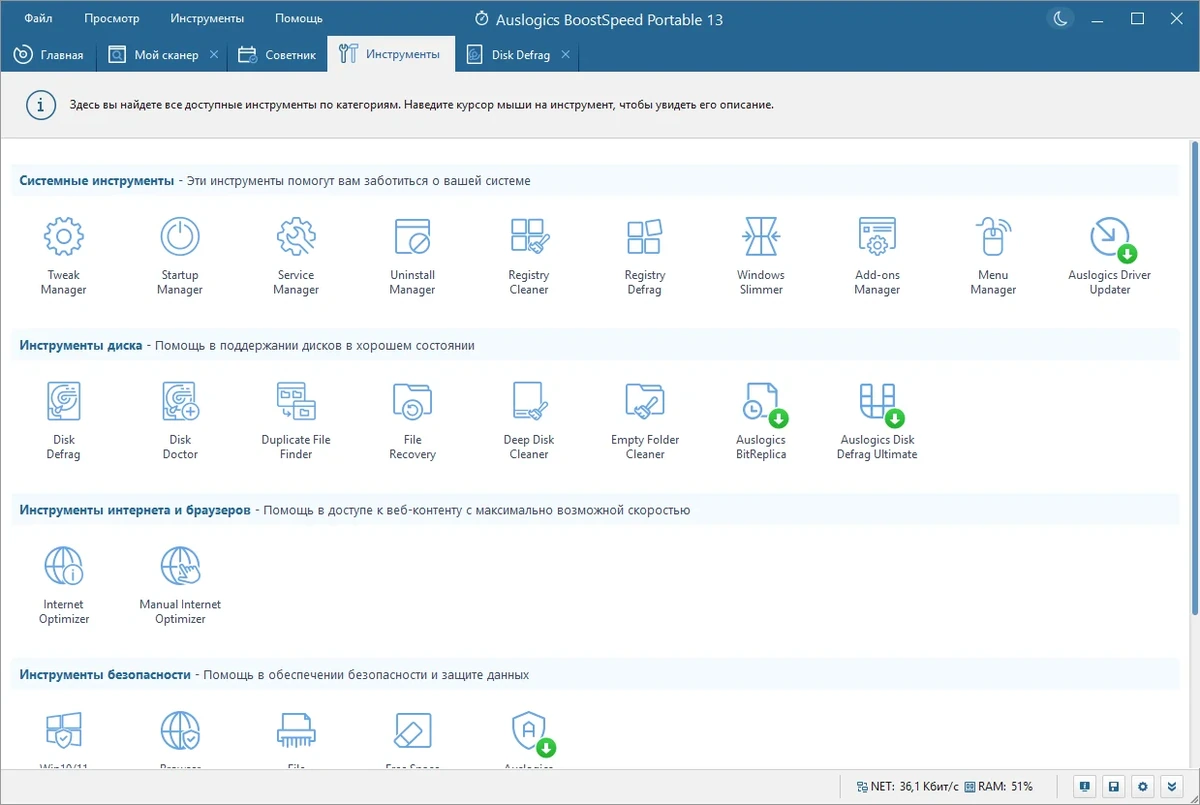Open the Tweak Manager tool
Viewport: 1200px width, 805px height.
(x=63, y=255)
